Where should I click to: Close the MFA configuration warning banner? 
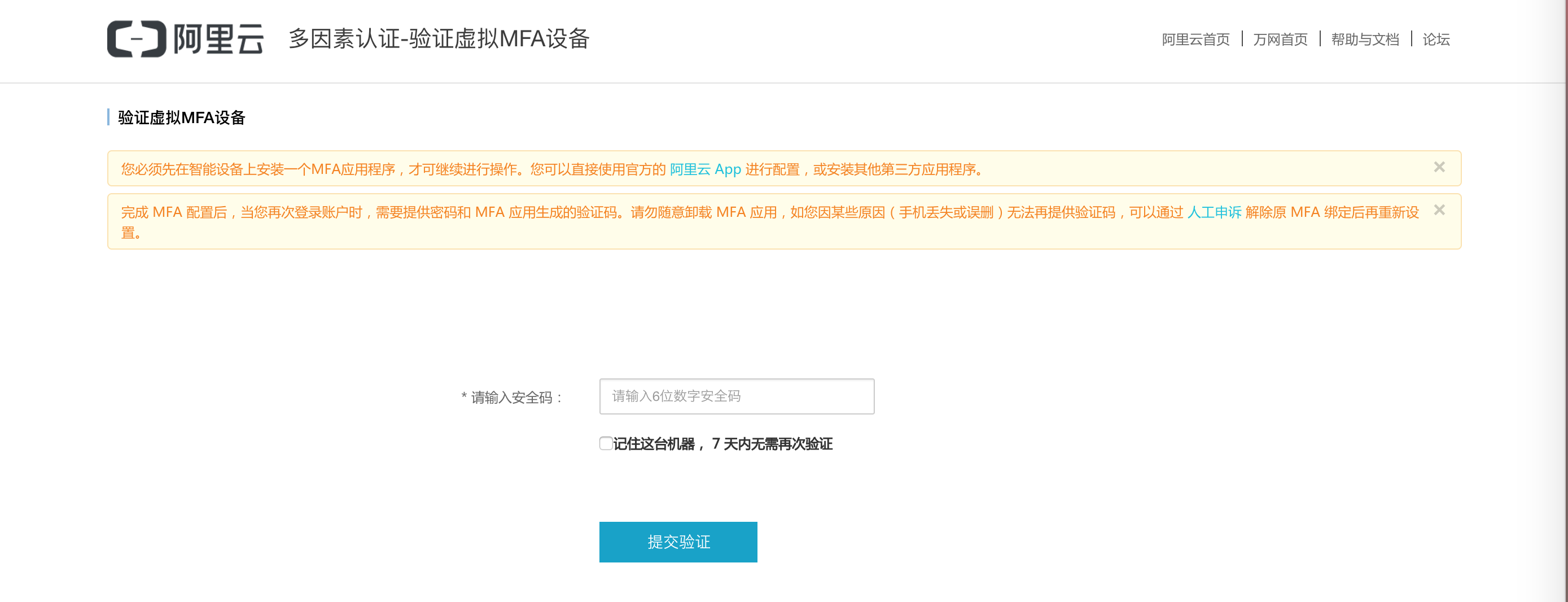tap(1439, 210)
